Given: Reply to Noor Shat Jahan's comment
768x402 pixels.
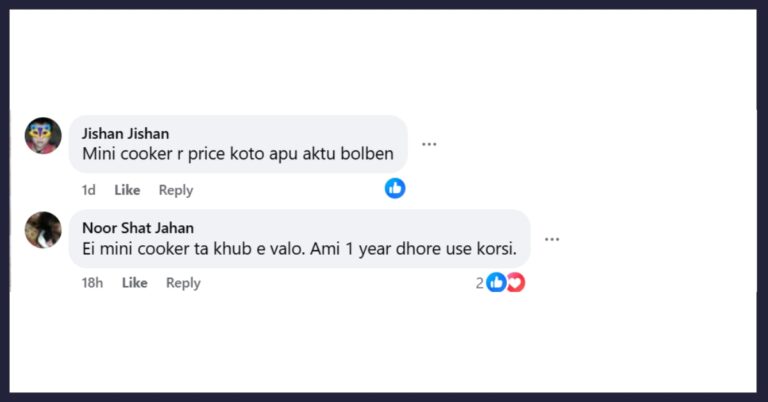Looking at the screenshot, I should point(183,283).
